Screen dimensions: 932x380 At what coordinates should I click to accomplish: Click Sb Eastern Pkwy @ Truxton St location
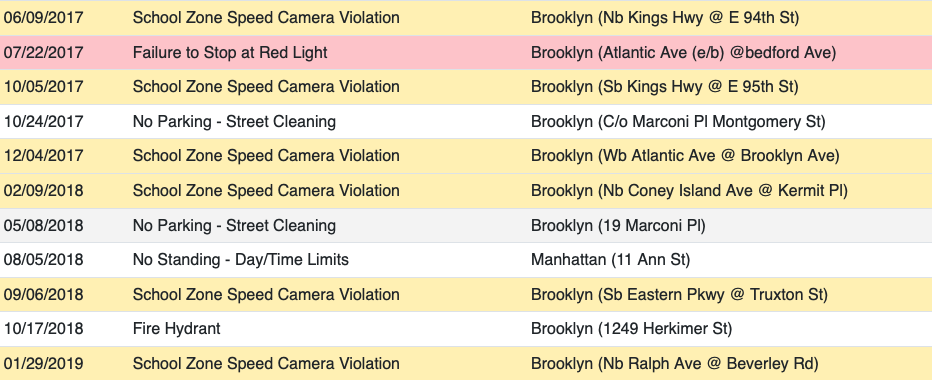tap(679, 294)
